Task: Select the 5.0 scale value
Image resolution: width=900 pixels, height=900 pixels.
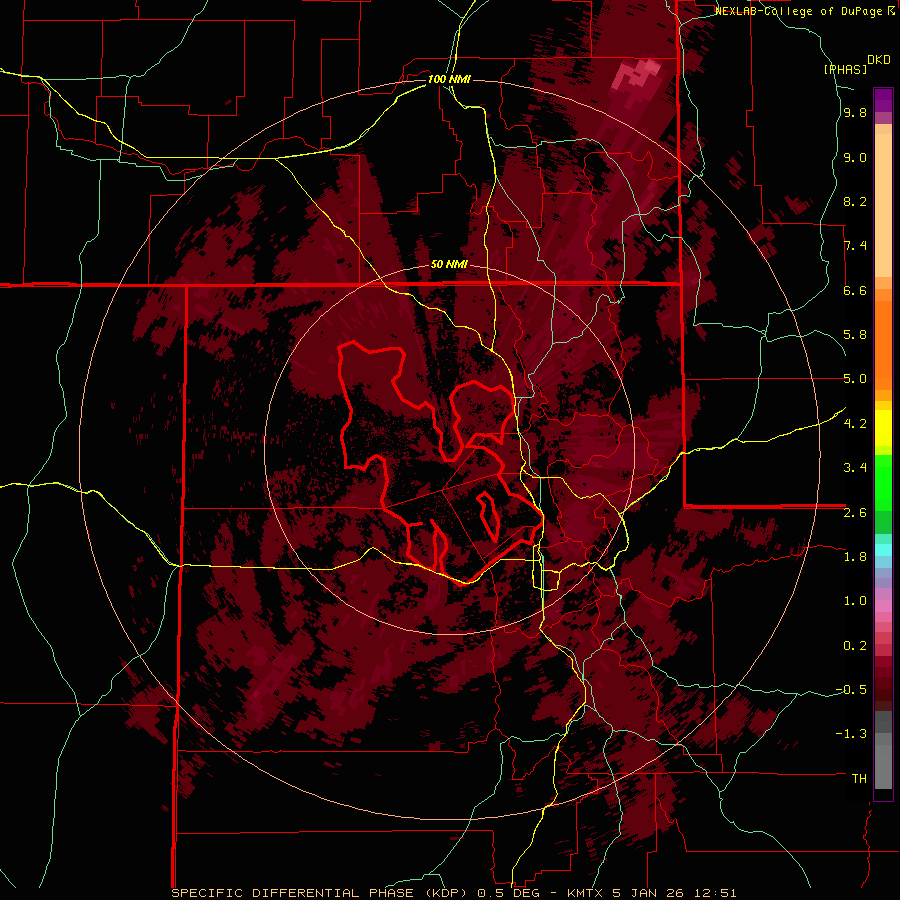Action: click(855, 379)
